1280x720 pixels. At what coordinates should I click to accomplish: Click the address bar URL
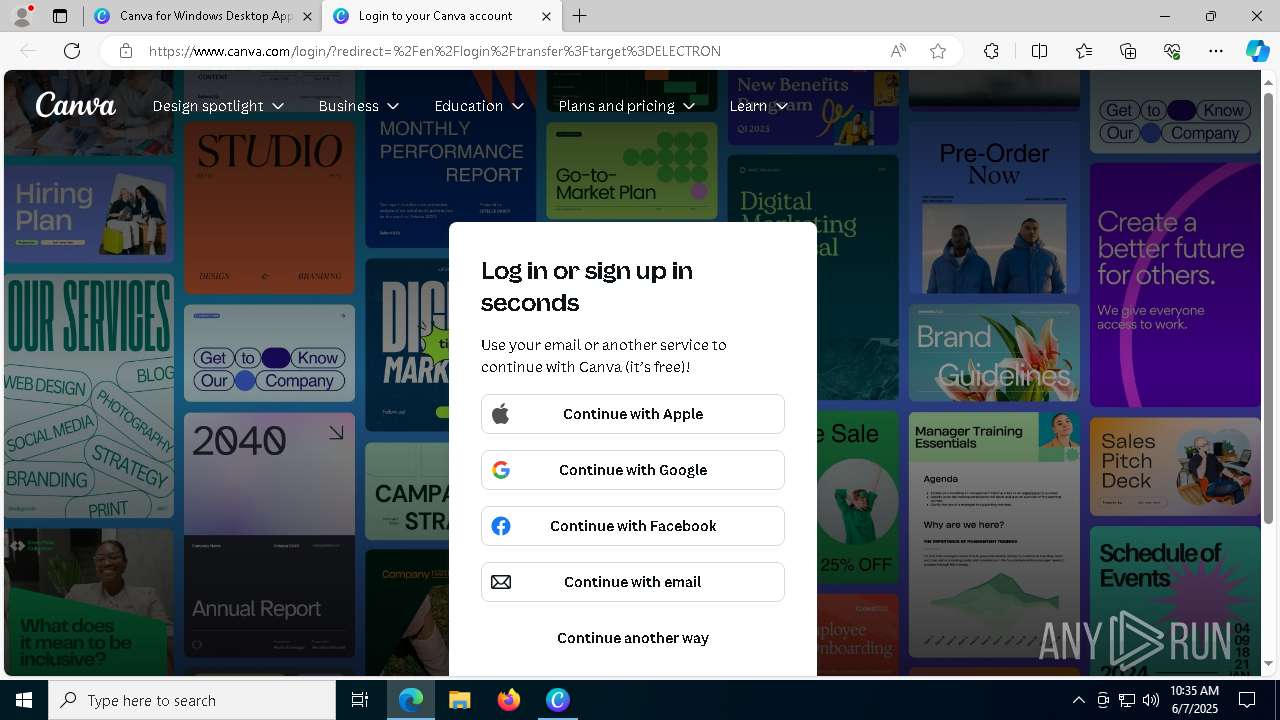click(435, 51)
